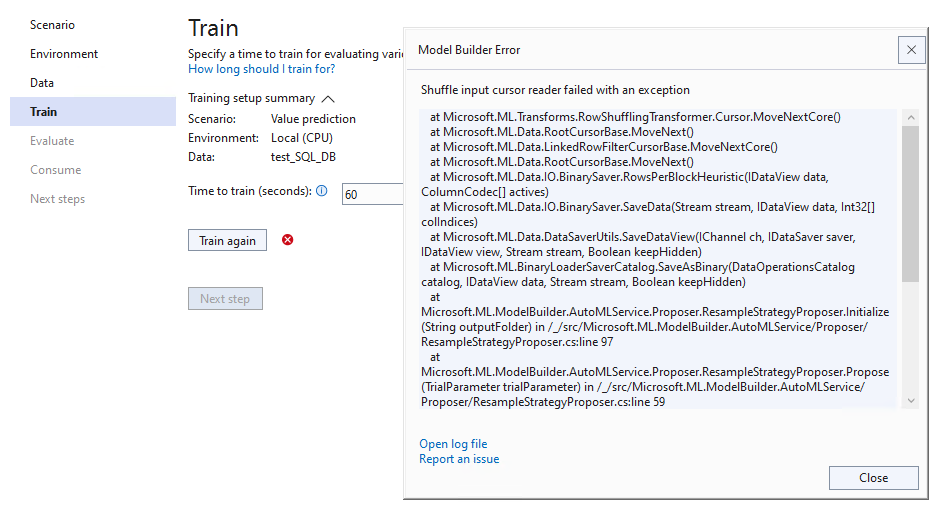Open the log file link

(x=453, y=444)
